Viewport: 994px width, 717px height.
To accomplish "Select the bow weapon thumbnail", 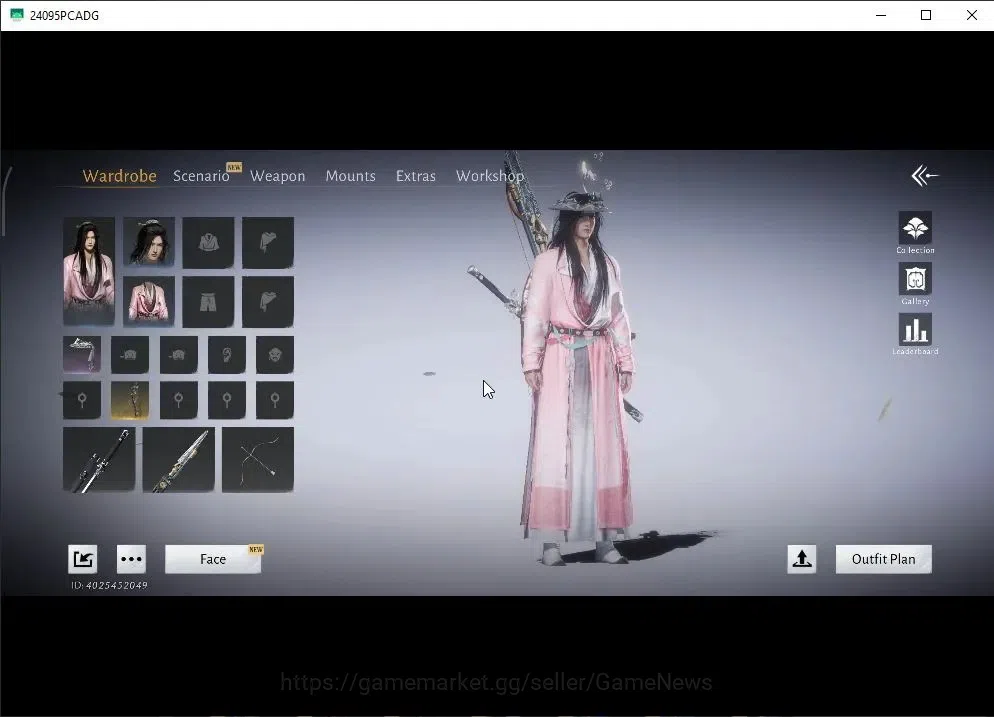I will (257, 460).
